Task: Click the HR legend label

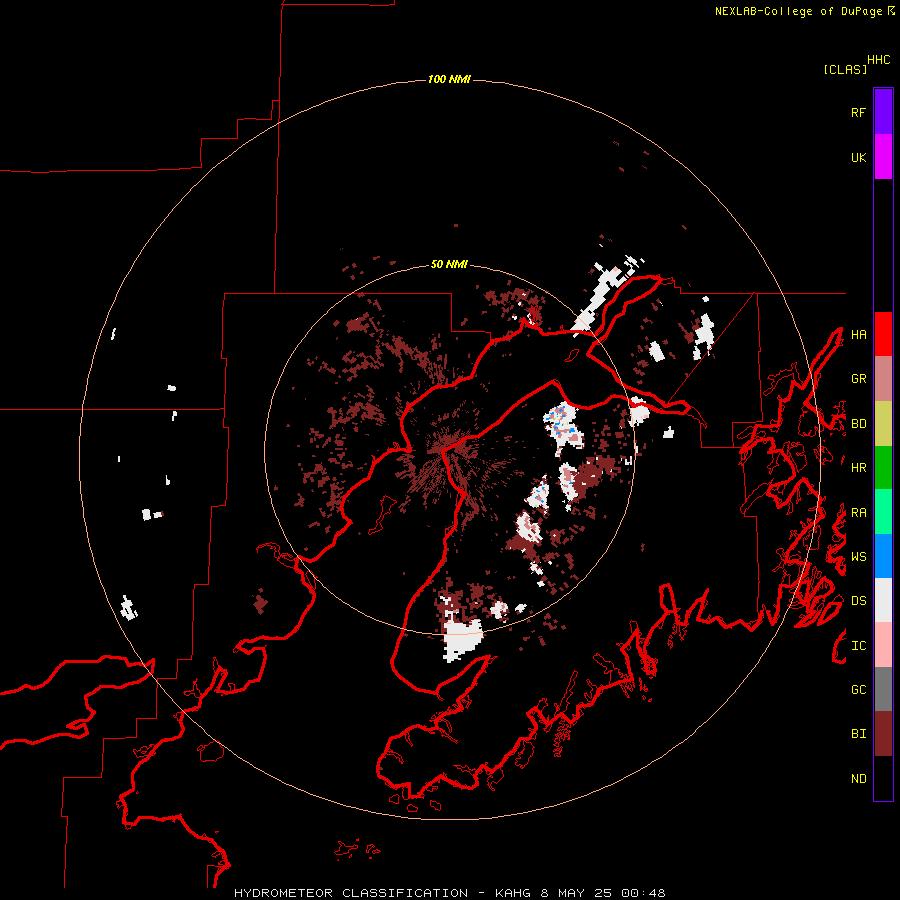Action: tap(858, 468)
